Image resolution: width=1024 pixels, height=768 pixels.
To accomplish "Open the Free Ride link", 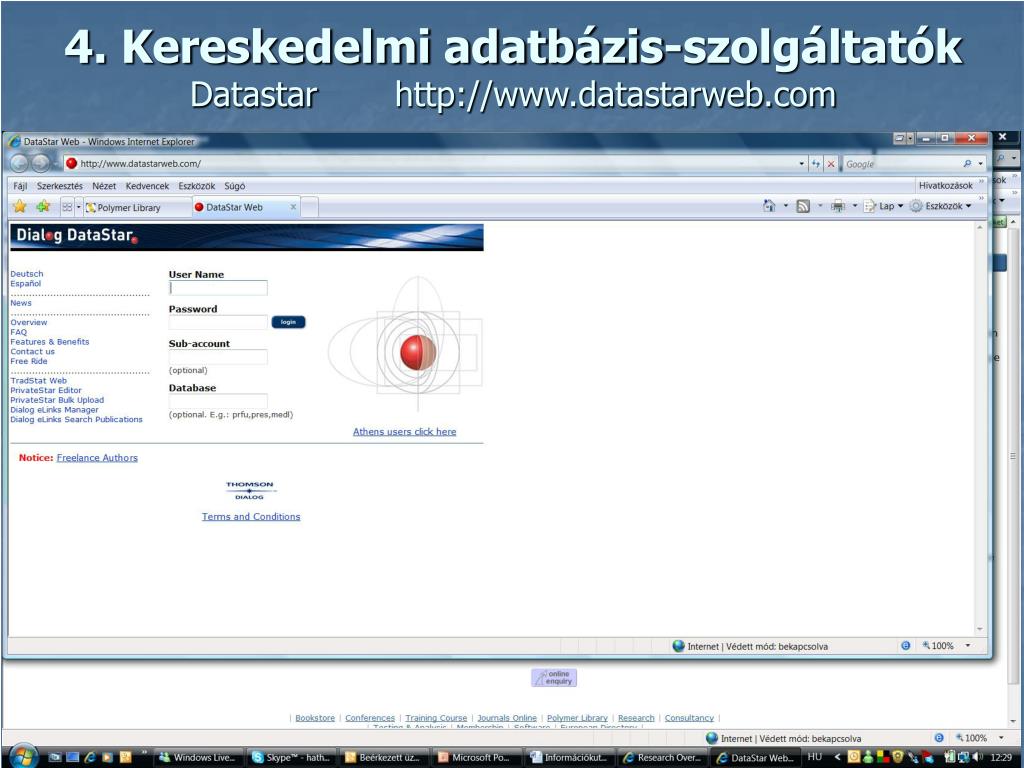I will (29, 360).
